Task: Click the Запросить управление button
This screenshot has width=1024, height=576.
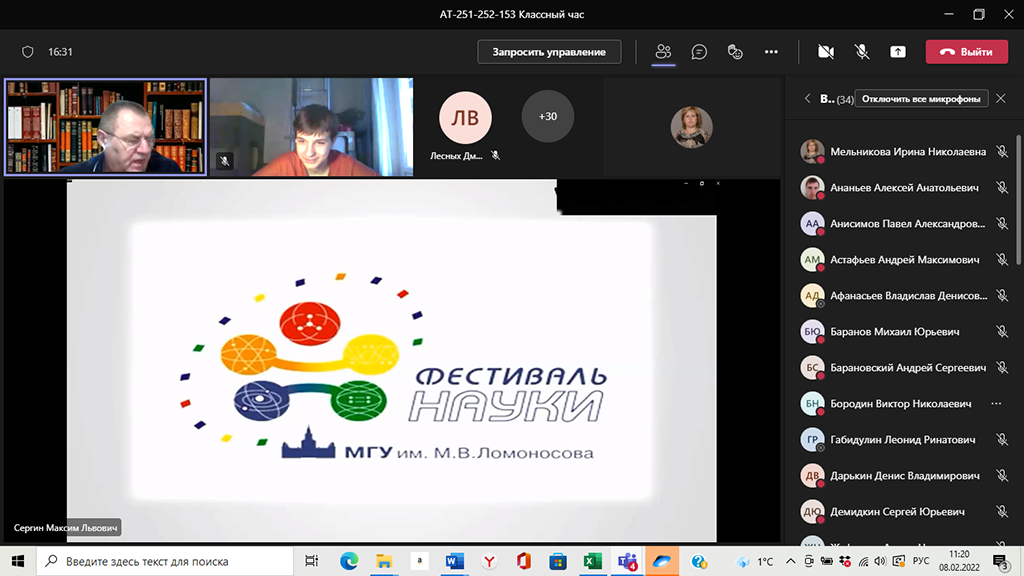Action: (549, 52)
